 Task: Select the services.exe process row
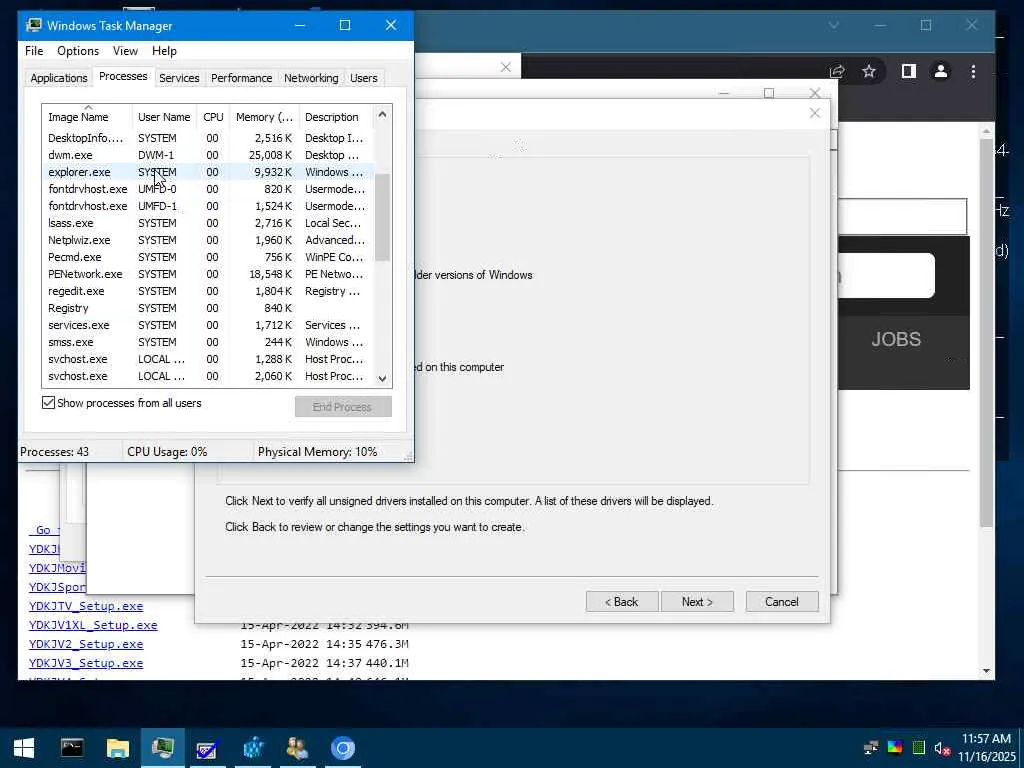pyautogui.click(x=208, y=325)
